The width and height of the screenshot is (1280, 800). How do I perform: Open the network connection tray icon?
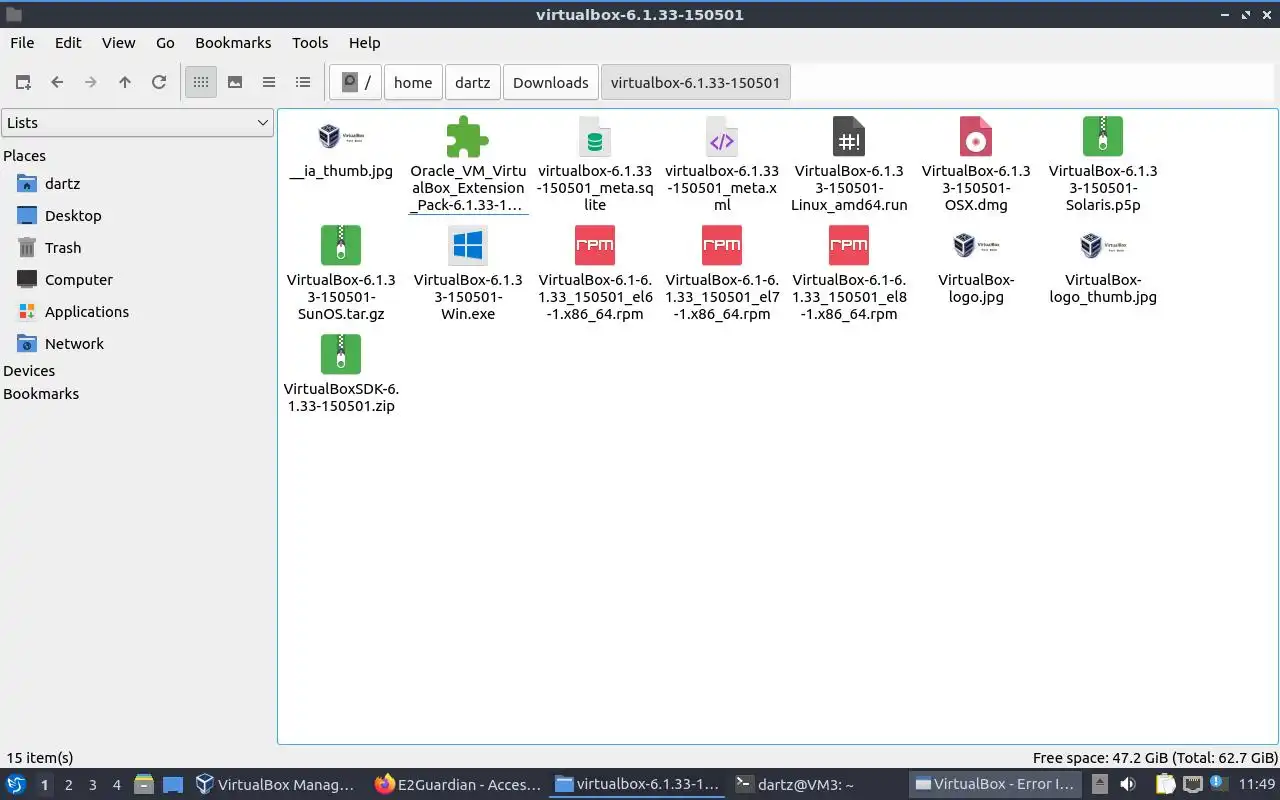[1192, 785]
